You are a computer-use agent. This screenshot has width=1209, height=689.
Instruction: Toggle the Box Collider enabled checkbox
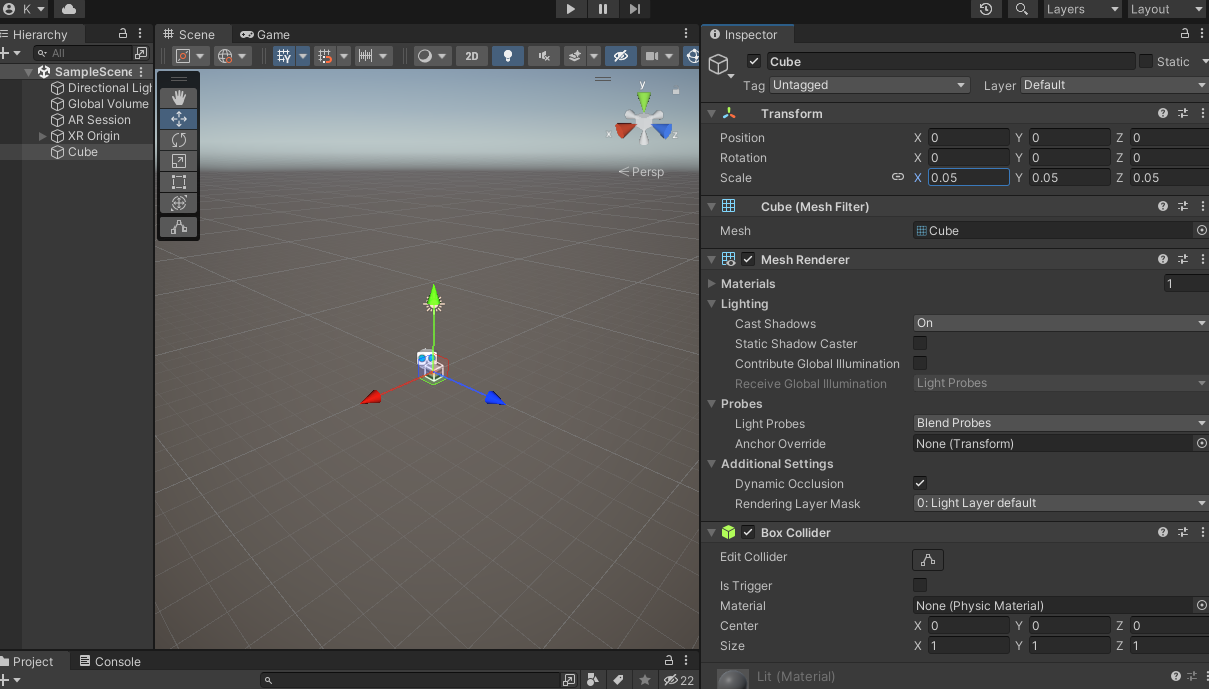(748, 533)
